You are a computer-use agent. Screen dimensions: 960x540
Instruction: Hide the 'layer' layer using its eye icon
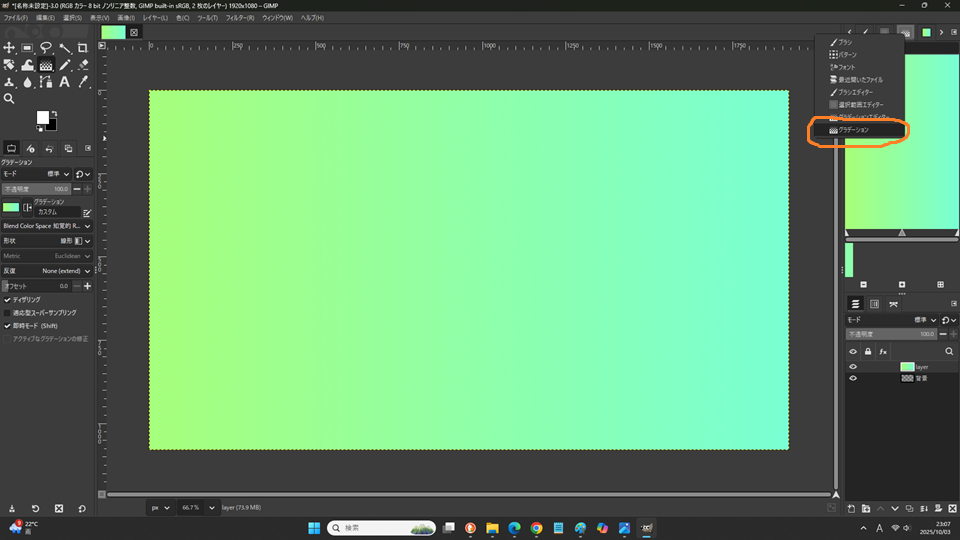[x=853, y=367]
